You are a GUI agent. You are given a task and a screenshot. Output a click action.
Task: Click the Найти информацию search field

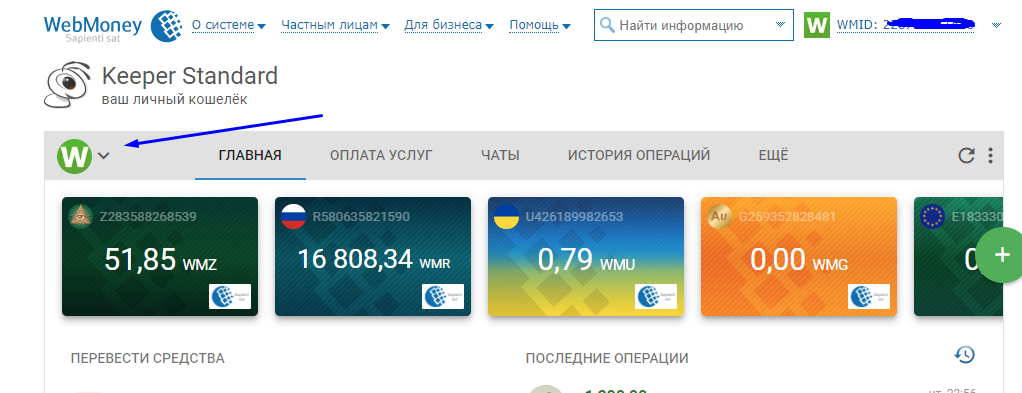694,25
